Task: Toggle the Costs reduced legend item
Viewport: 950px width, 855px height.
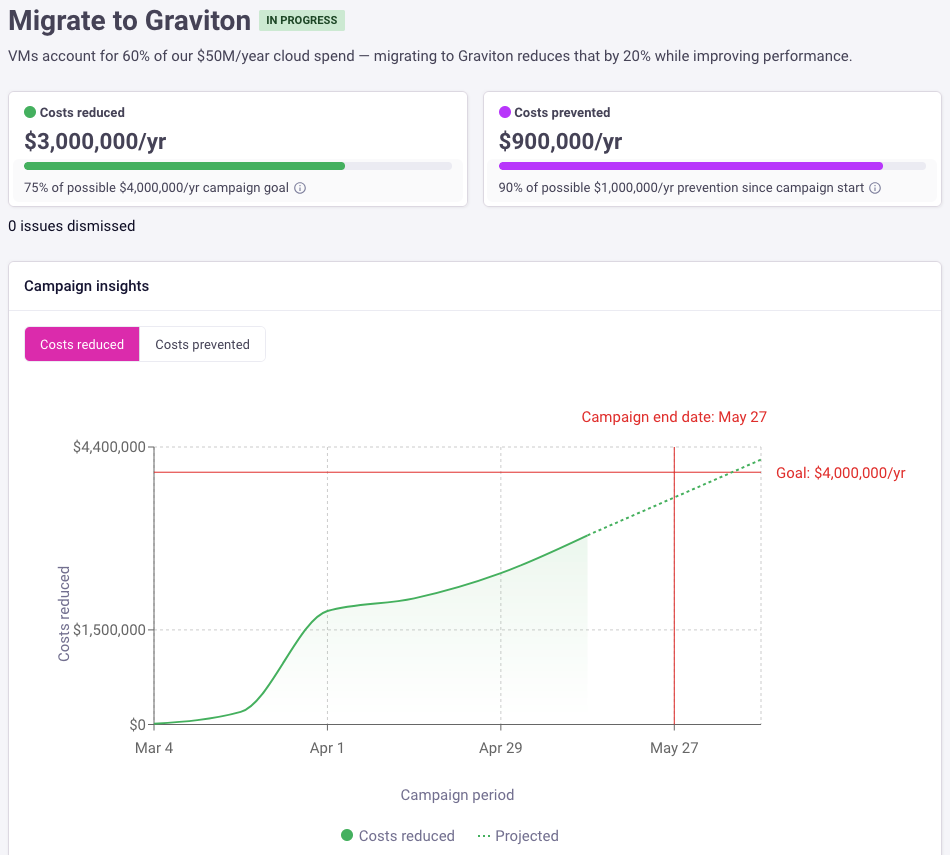Action: [398, 836]
